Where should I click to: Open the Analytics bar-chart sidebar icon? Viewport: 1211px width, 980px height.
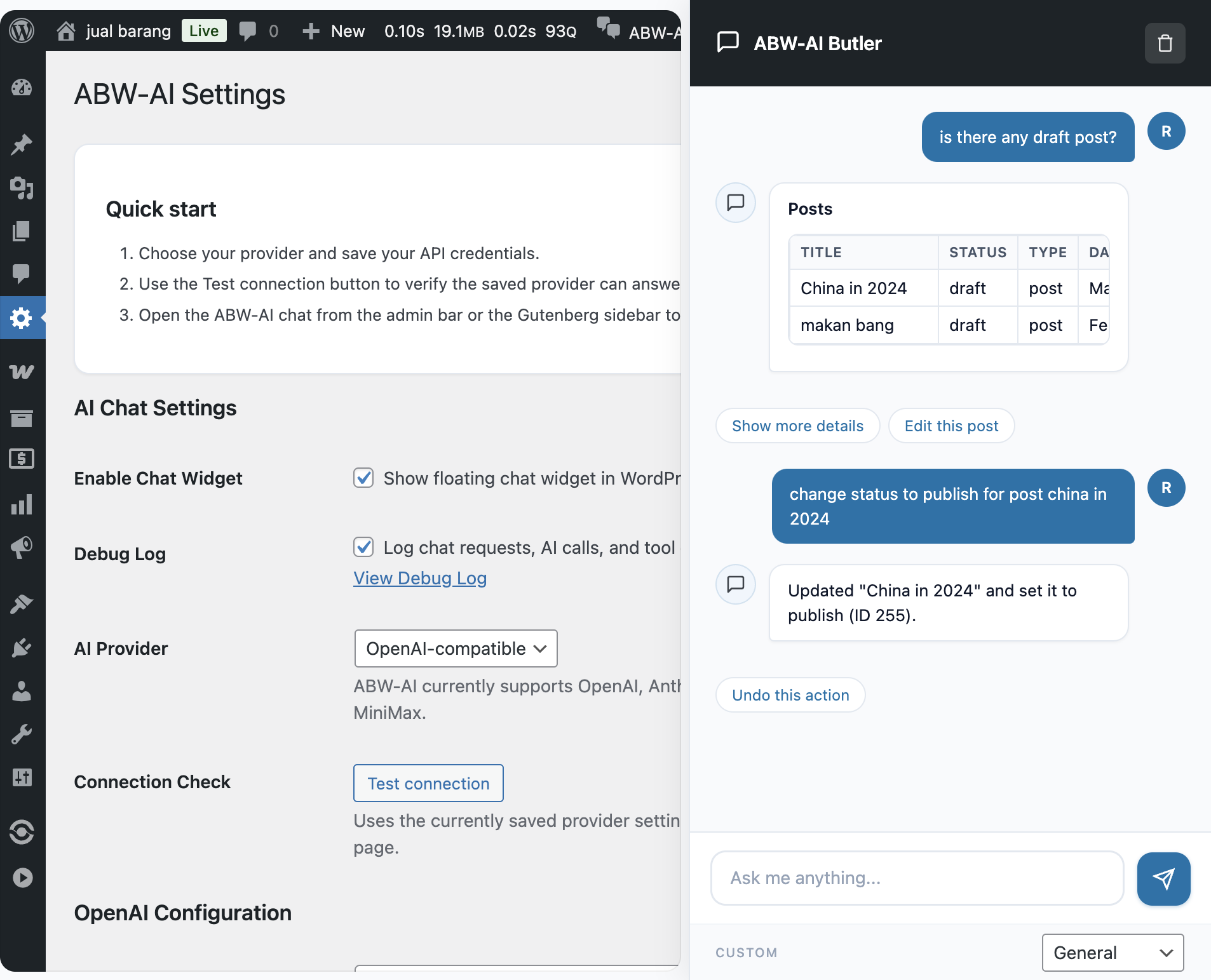(22, 505)
